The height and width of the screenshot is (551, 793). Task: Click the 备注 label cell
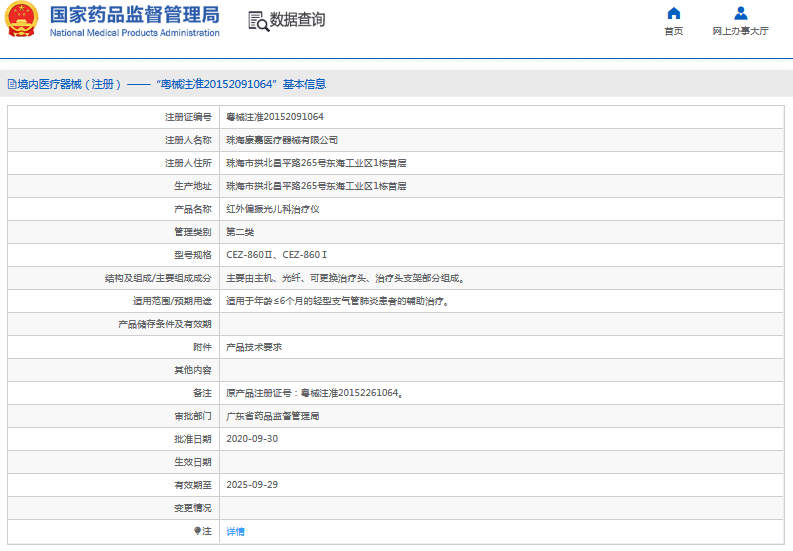point(114,393)
